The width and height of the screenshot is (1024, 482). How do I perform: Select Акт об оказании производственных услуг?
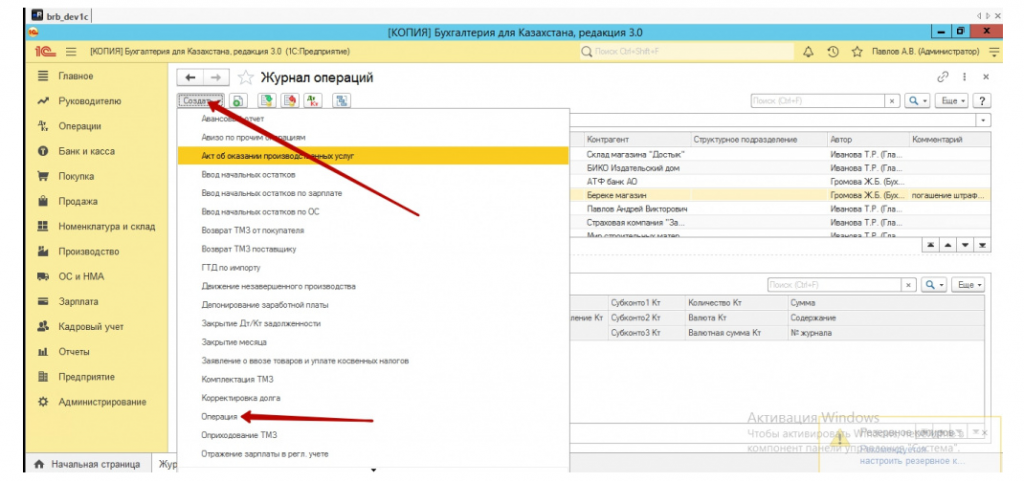pyautogui.click(x=278, y=156)
